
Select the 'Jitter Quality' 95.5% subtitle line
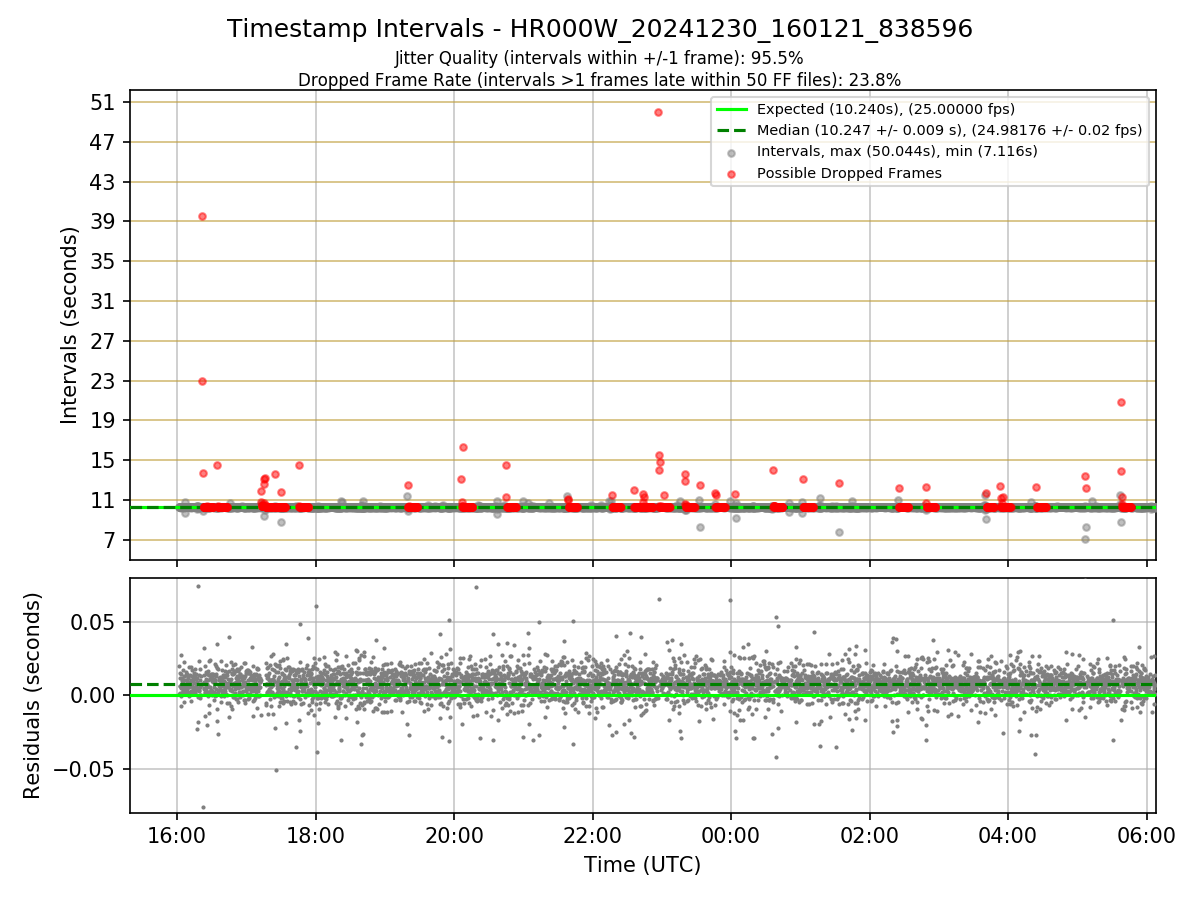(600, 58)
